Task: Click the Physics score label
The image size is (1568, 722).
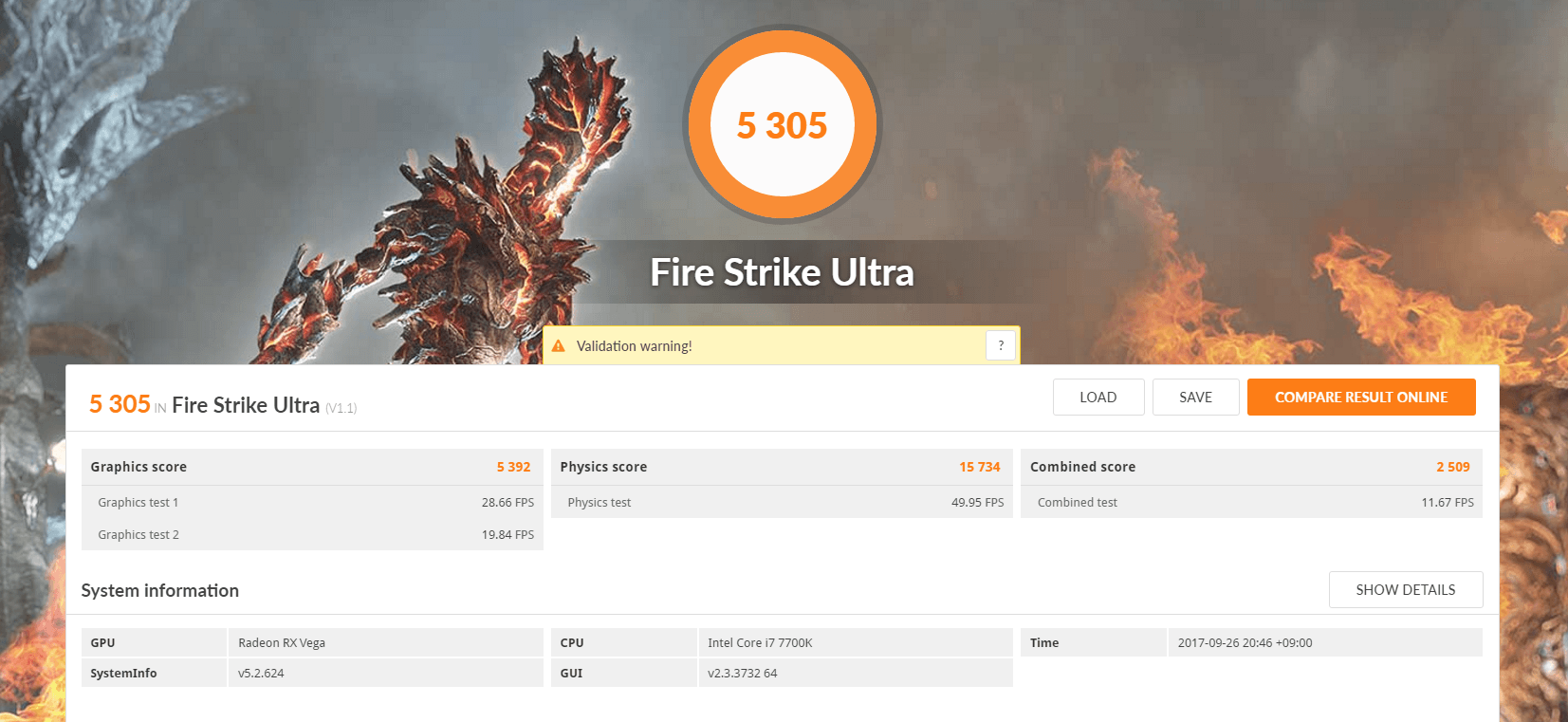Action: pos(603,467)
